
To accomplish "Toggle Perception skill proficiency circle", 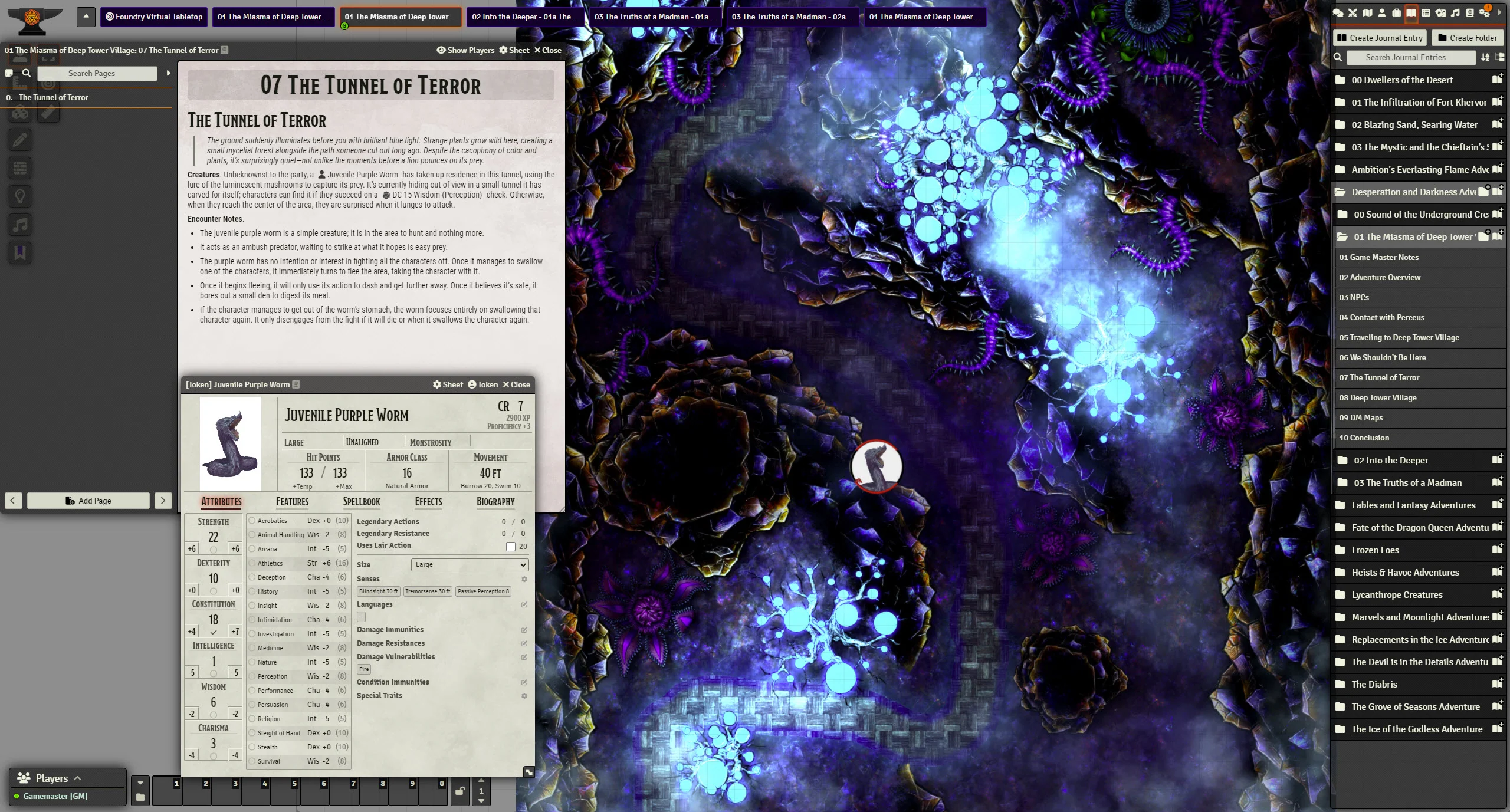I will (x=252, y=676).
